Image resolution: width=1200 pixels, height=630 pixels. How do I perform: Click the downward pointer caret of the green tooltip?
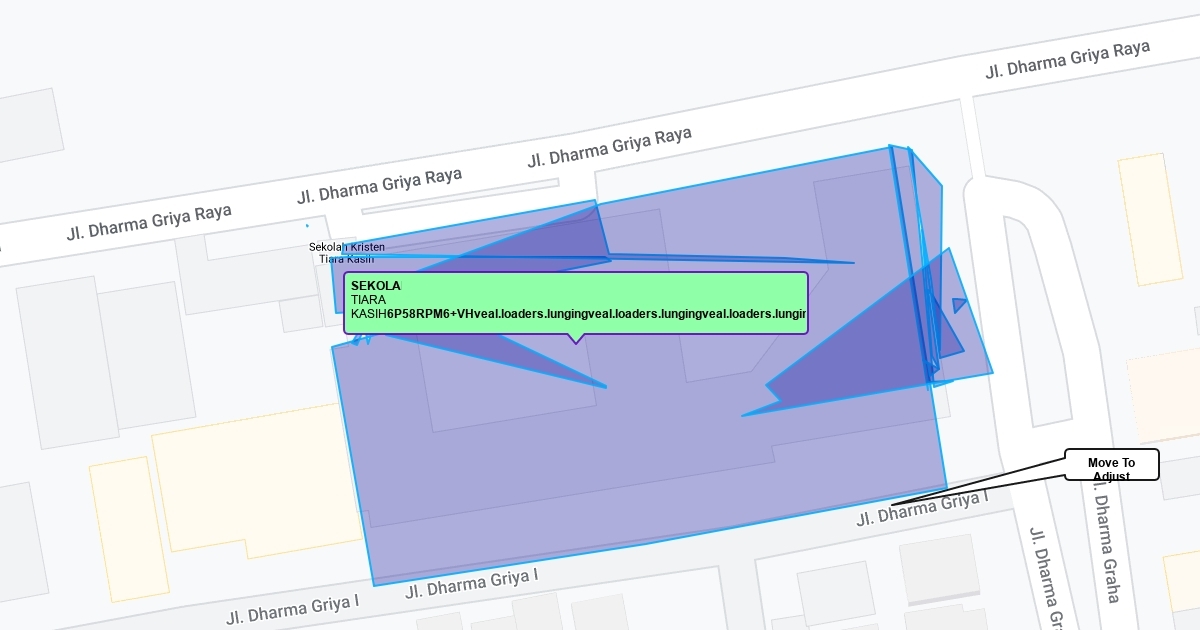click(x=575, y=339)
